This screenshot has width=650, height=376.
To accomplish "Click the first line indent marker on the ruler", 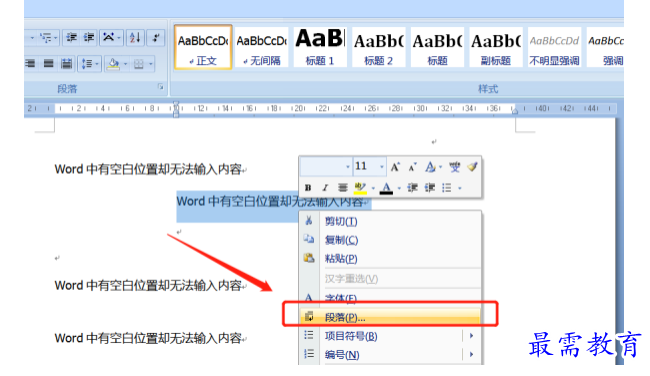I will pos(176,104).
